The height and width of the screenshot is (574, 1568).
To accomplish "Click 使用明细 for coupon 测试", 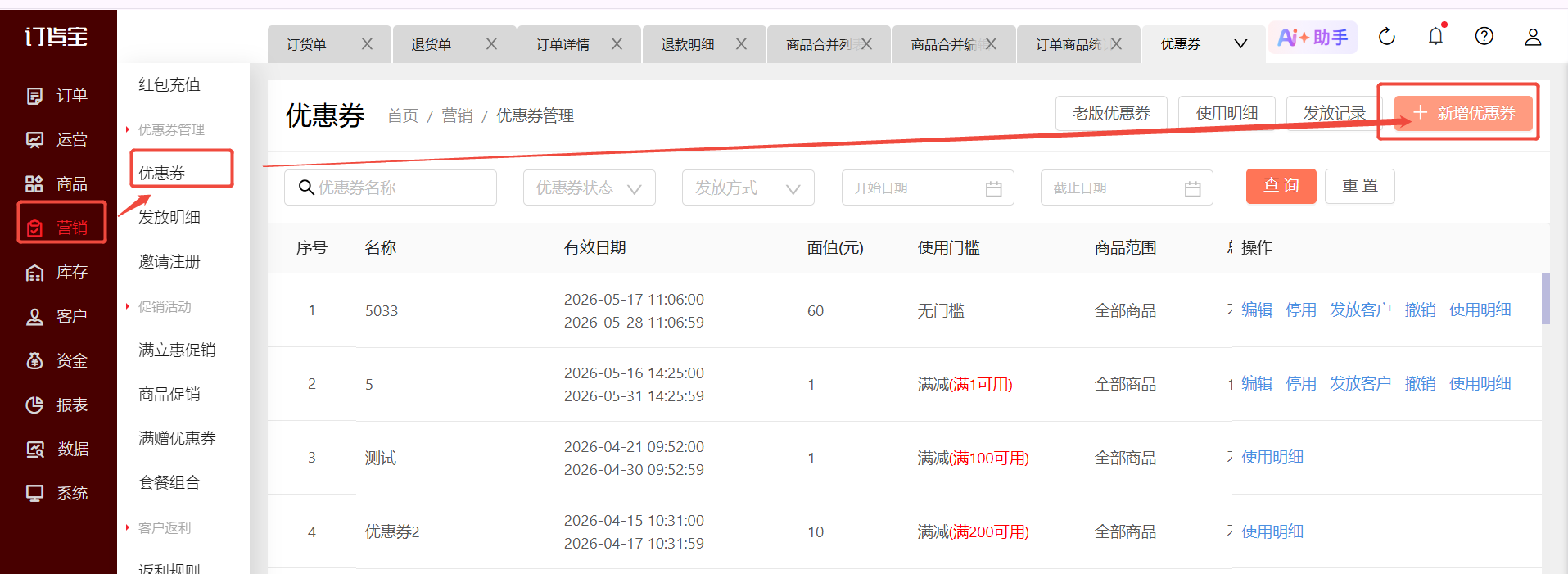I will pyautogui.click(x=1272, y=457).
